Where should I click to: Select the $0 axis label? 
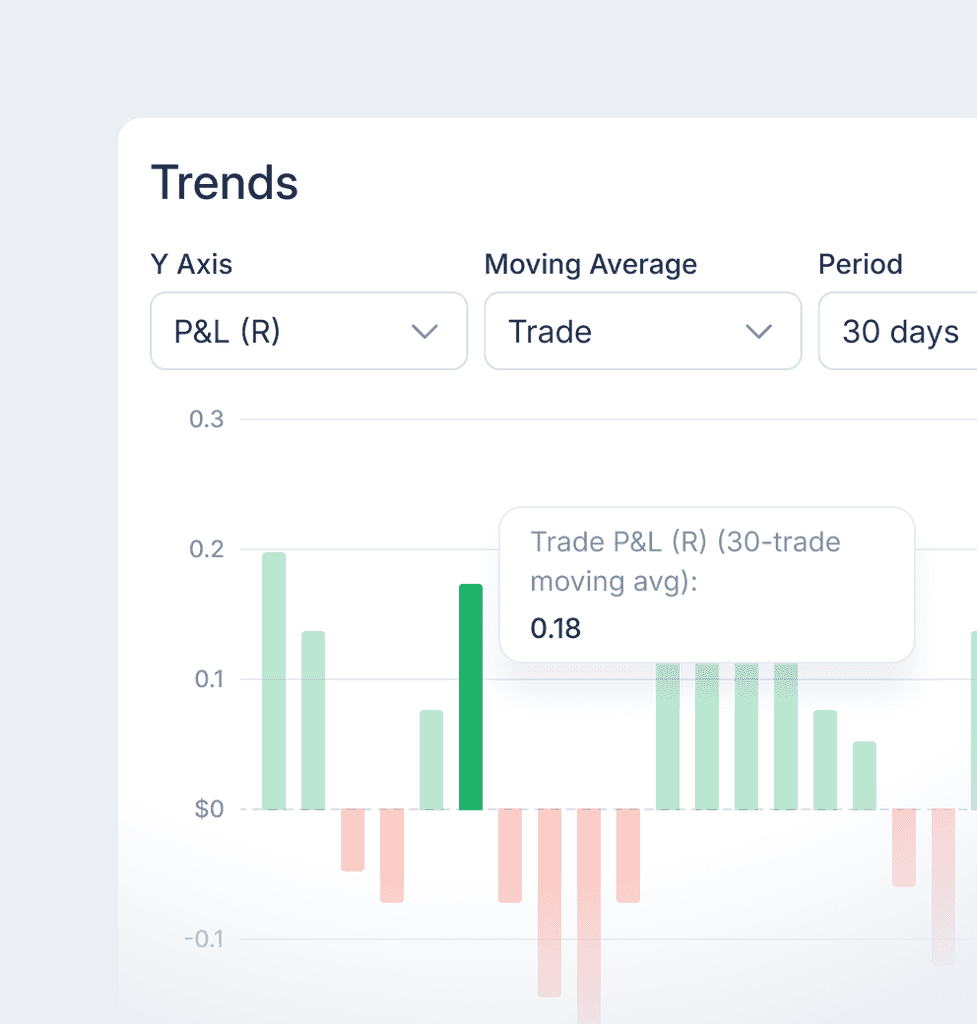click(207, 809)
